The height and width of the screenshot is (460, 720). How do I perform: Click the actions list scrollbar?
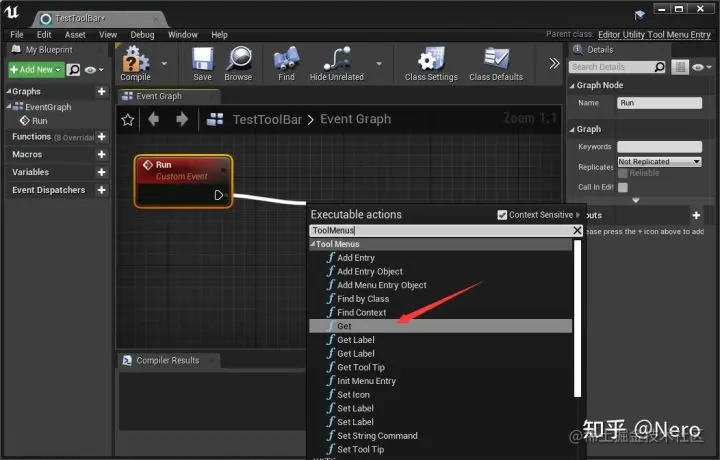[x=578, y=319]
